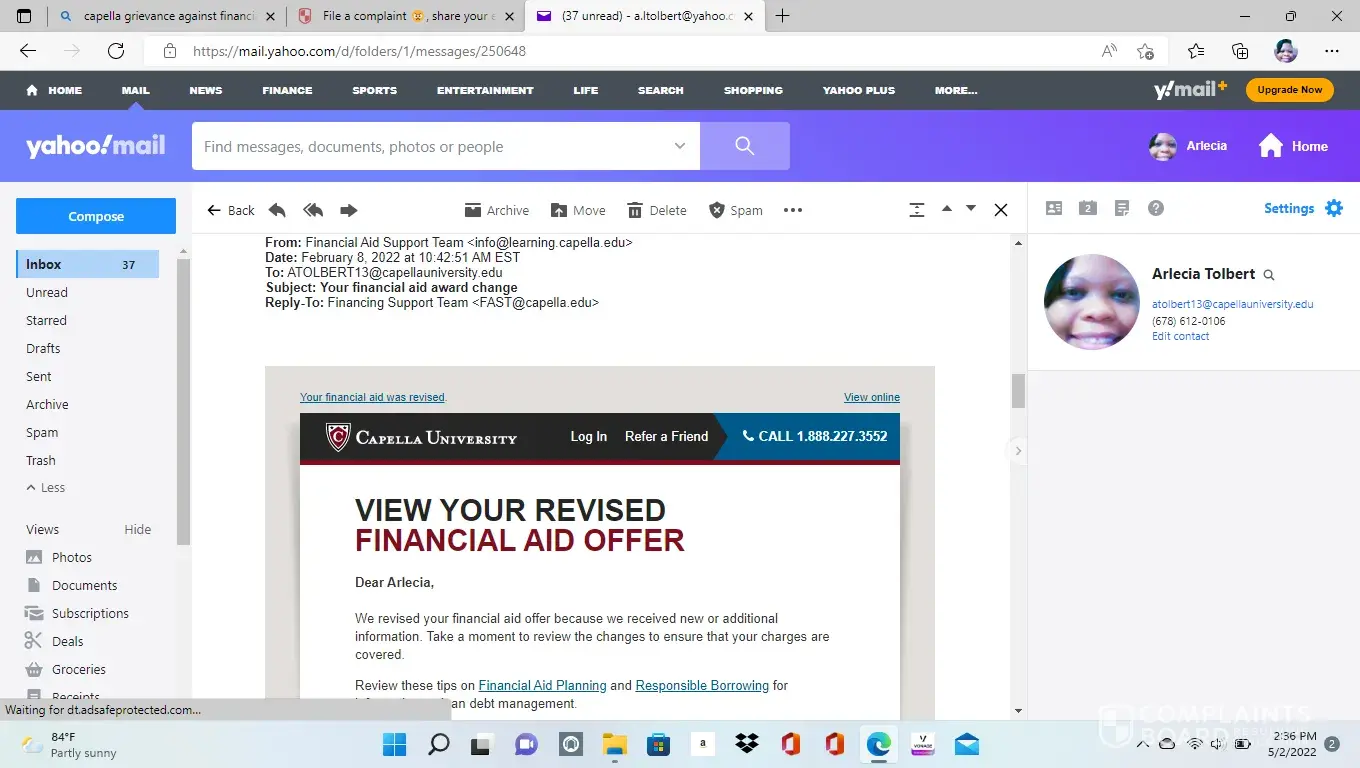Open the Help question mark icon

[1156, 208]
